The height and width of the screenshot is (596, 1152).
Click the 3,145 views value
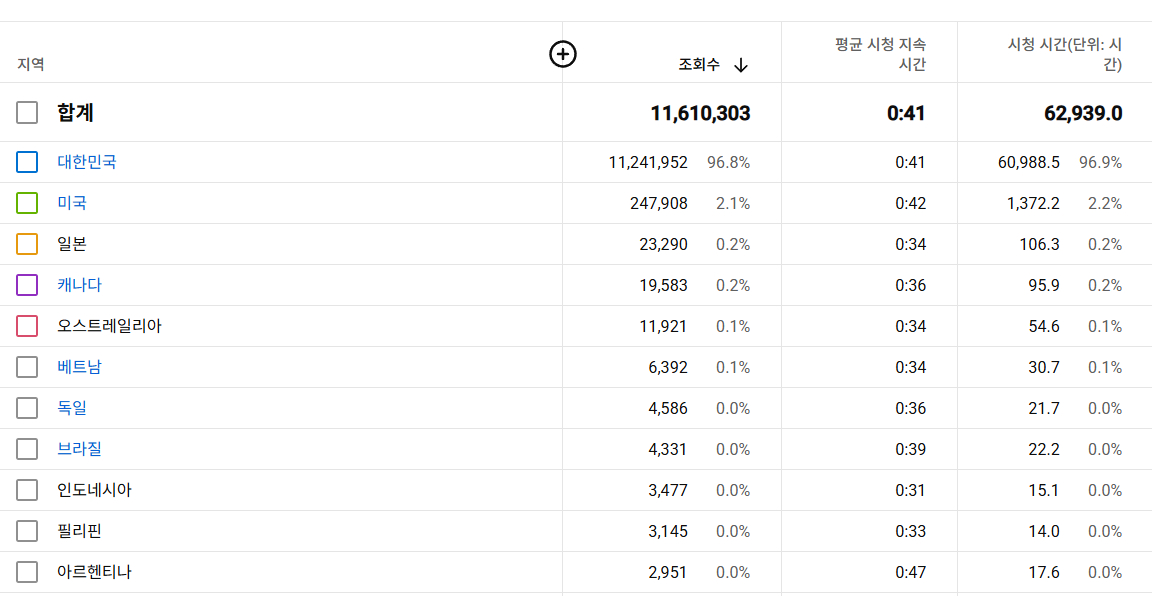[668, 531]
